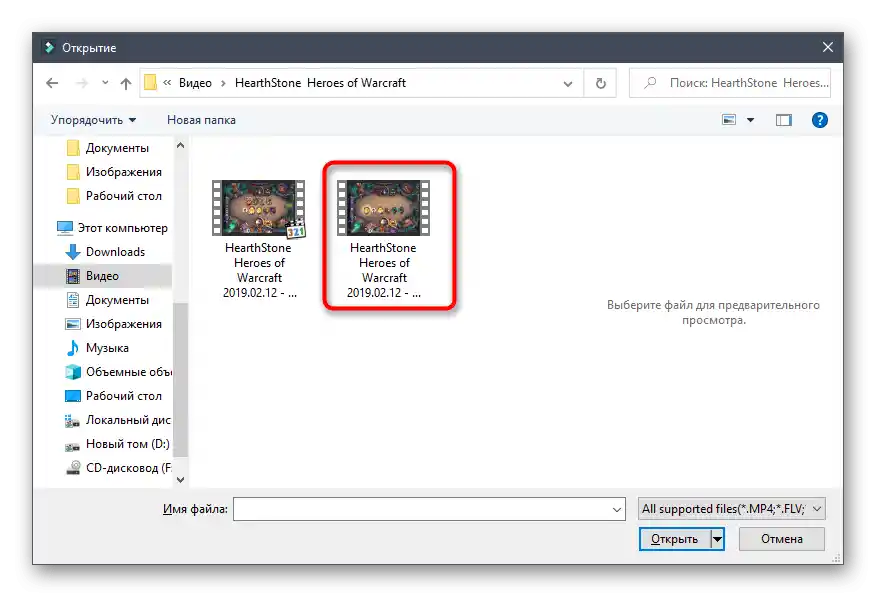876x597 pixels.
Task: Click the Открытие title bar app icon
Action: [x=49, y=47]
